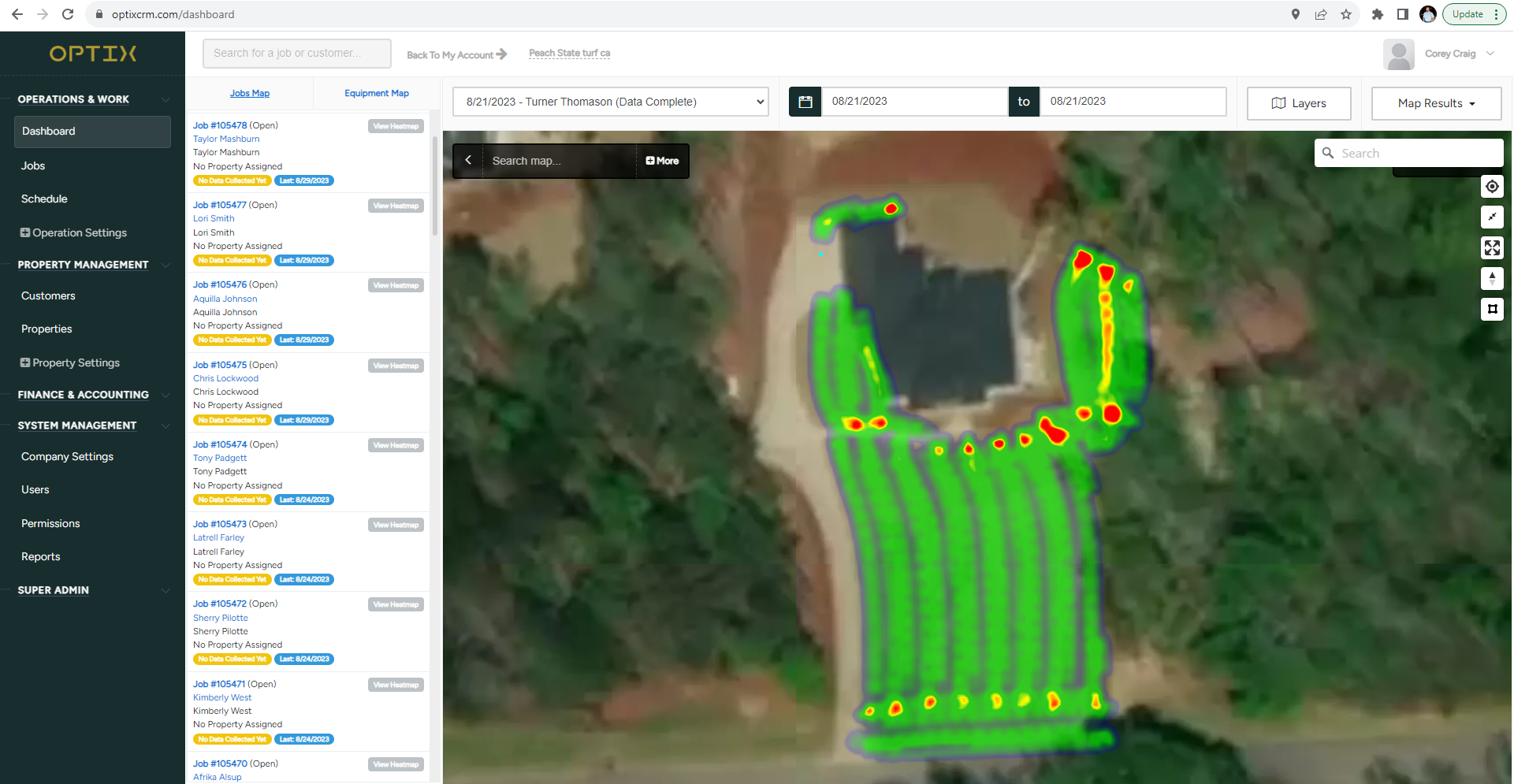Open the Layers panel button
Screen dimensions: 1514x784
point(1299,103)
